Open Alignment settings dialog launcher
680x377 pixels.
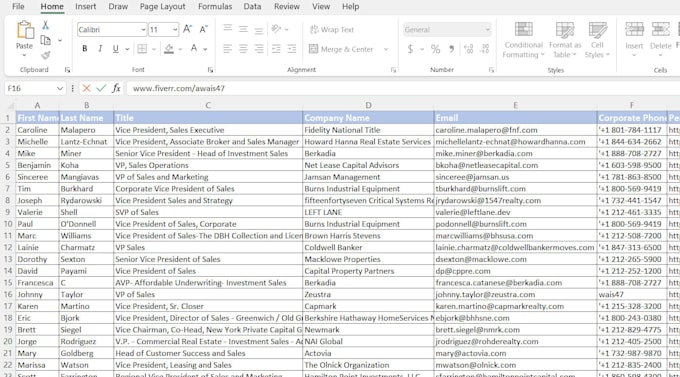393,69
